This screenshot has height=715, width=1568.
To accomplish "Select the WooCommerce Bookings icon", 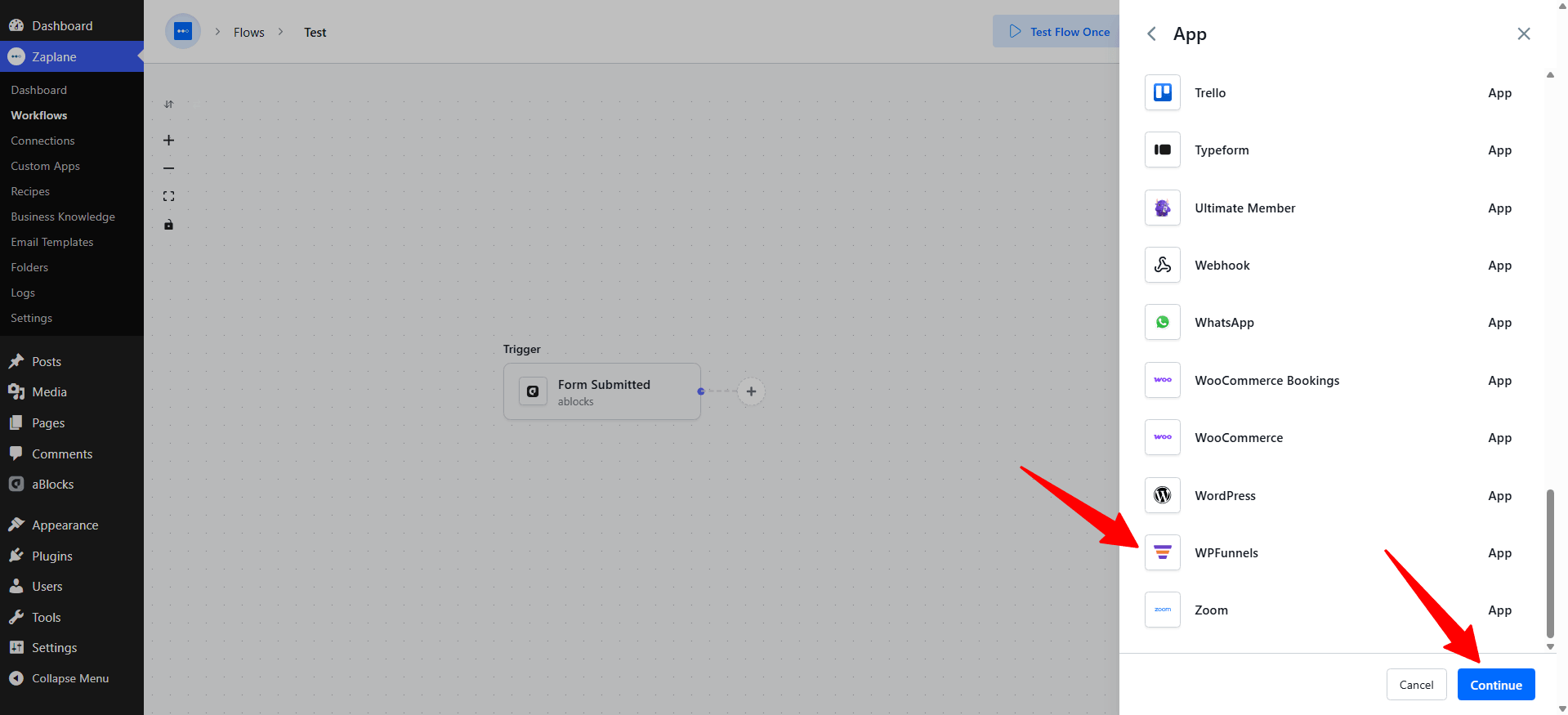I will point(1162,380).
